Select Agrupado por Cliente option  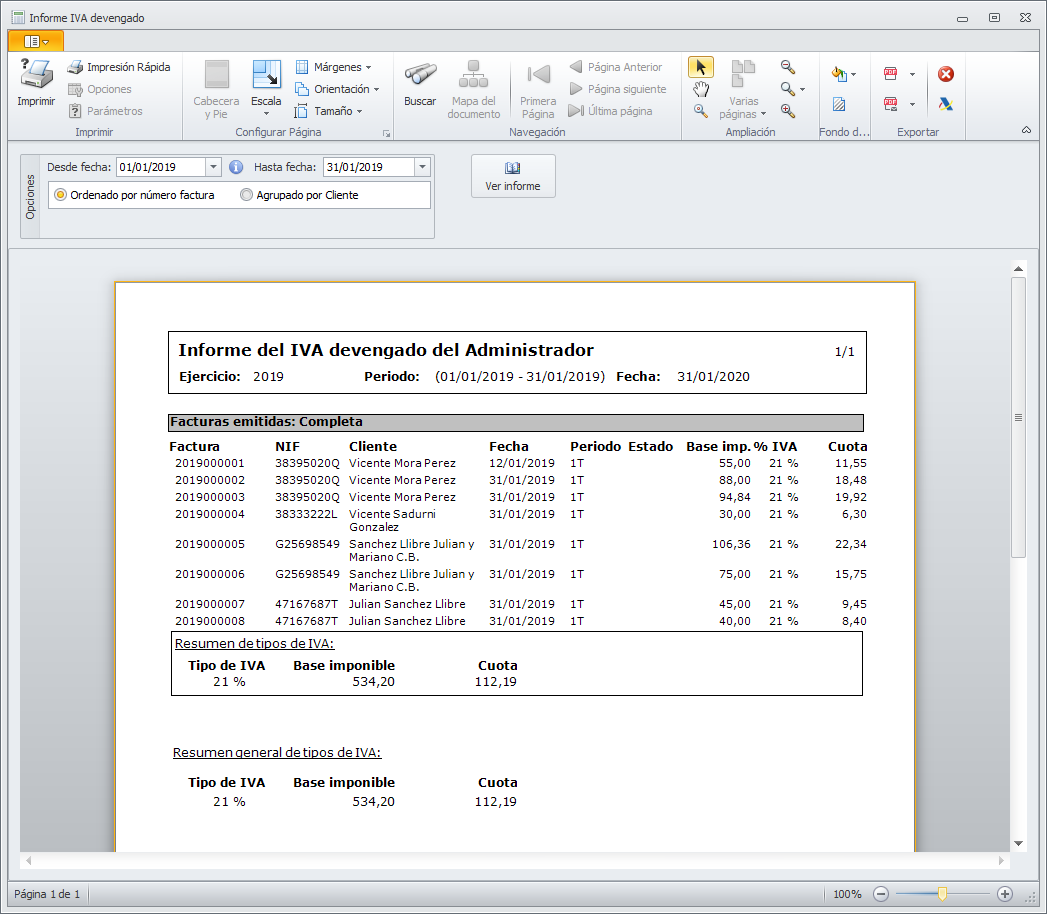(x=247, y=195)
